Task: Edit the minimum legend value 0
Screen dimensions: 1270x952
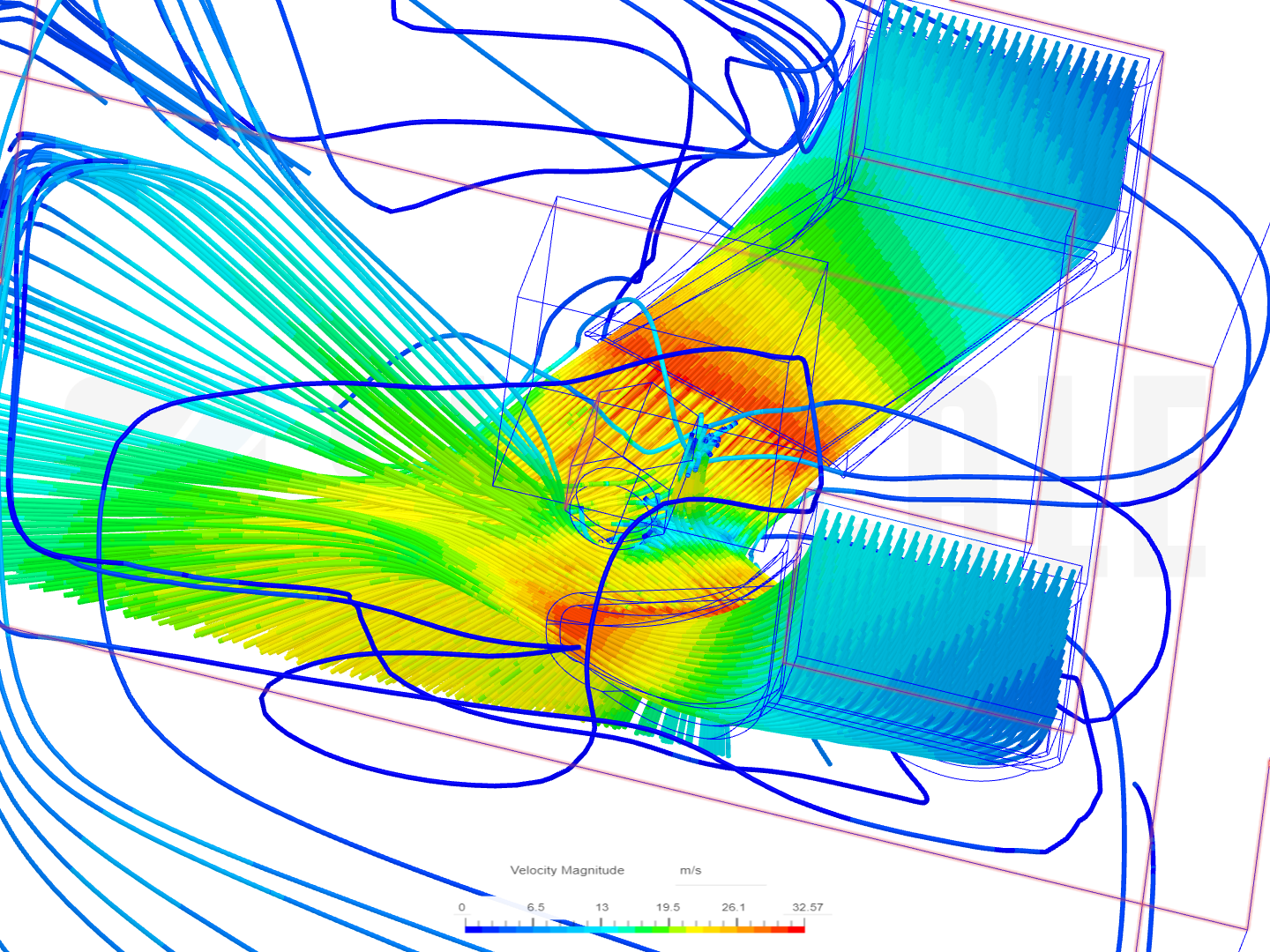Action: (x=461, y=907)
